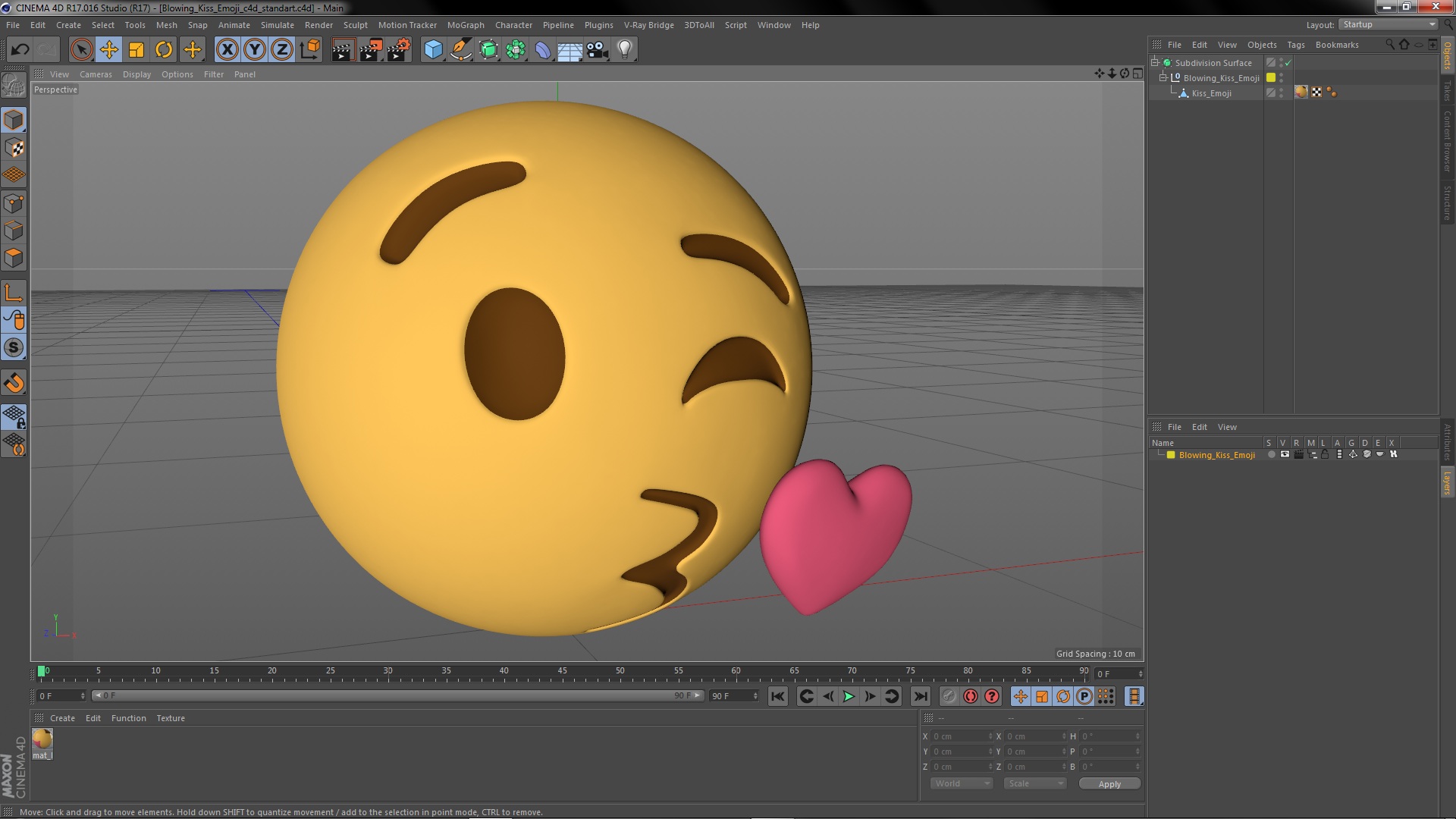Toggle layer Solo for Blowing_Kiss_Emoji layer
Screen dimensions: 1456x819
[1271, 455]
